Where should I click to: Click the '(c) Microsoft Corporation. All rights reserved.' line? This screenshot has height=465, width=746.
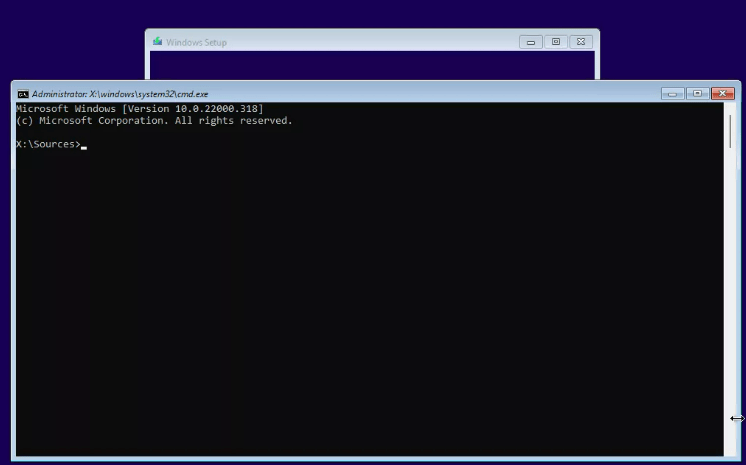pos(154,121)
